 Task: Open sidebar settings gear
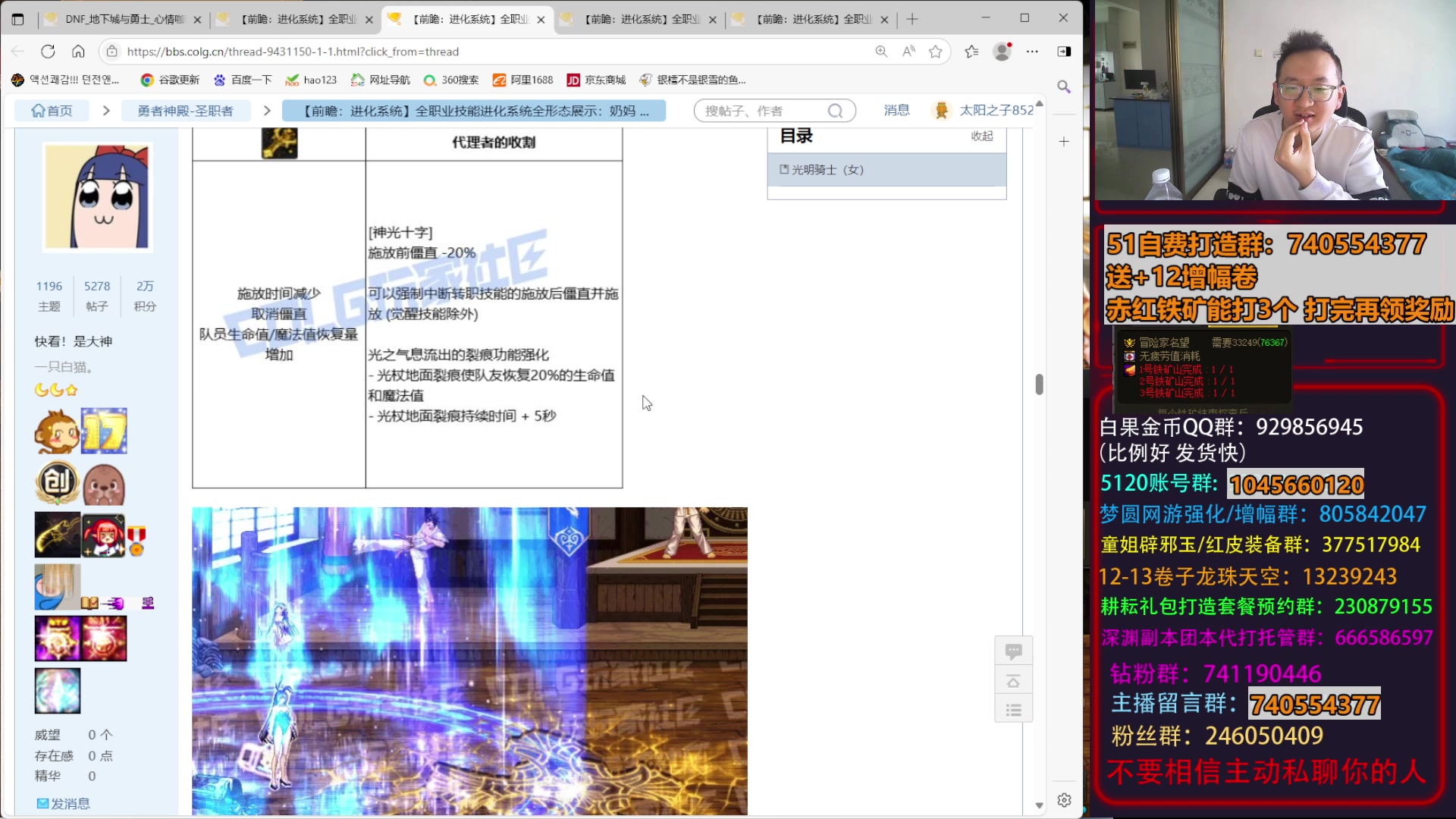click(1064, 800)
